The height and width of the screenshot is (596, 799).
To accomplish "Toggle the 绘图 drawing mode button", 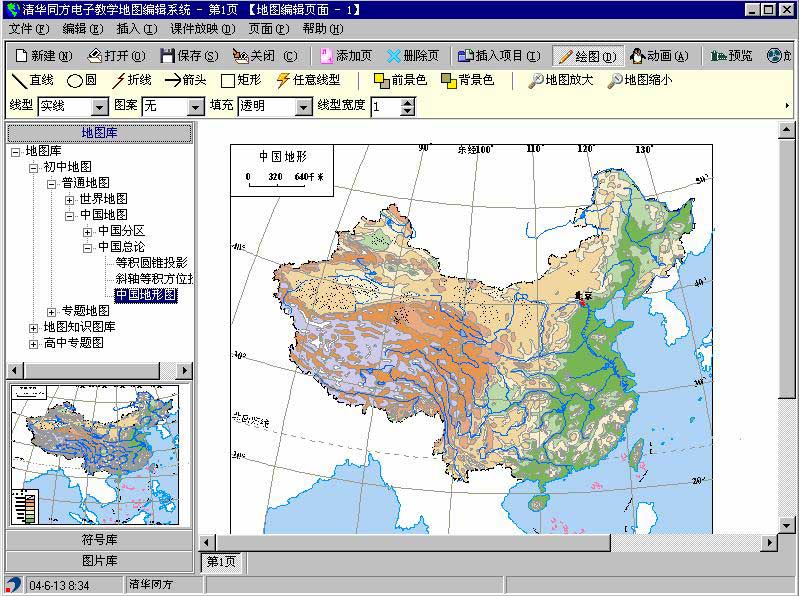I will [586, 56].
